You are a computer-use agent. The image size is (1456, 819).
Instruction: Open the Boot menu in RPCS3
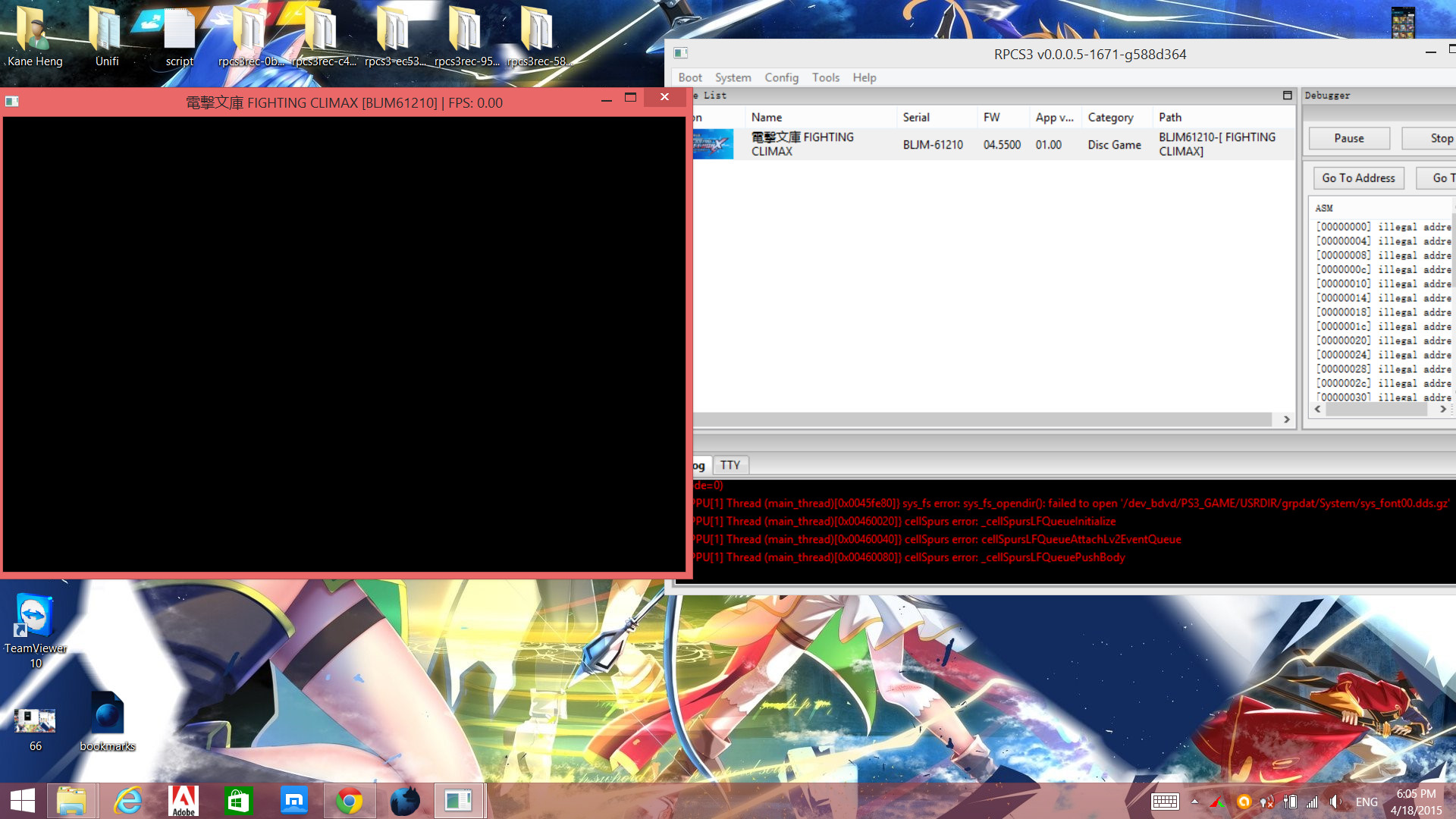[689, 77]
